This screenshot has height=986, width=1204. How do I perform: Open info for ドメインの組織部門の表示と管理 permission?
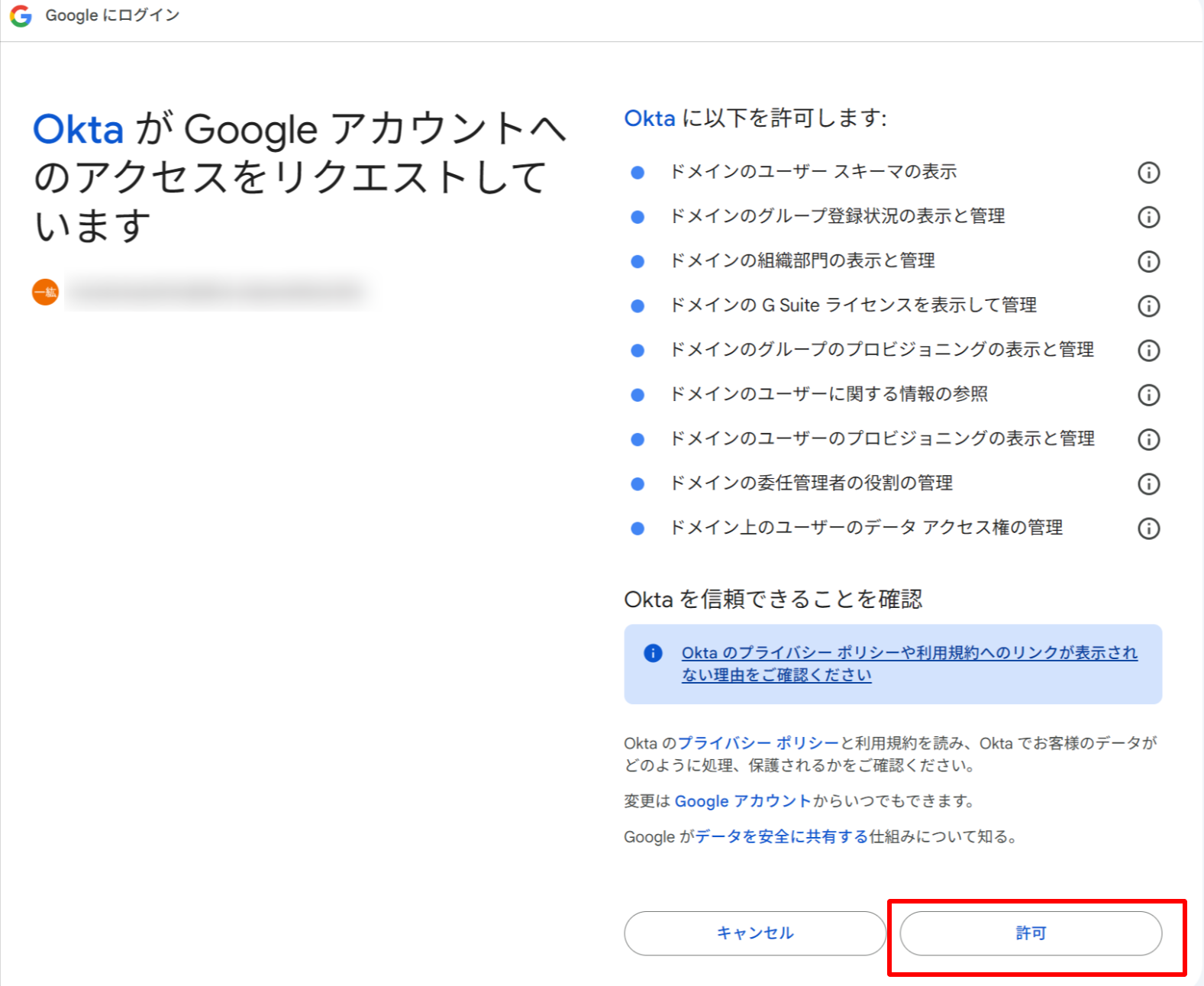coord(1148,261)
